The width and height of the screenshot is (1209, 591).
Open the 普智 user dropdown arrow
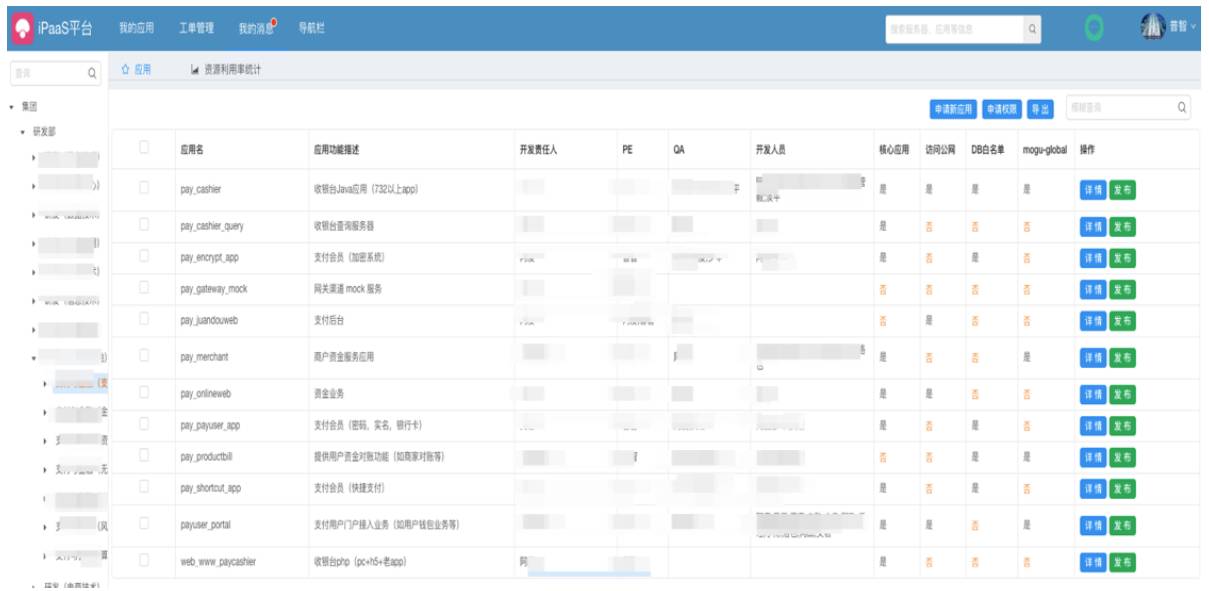pos(1194,28)
